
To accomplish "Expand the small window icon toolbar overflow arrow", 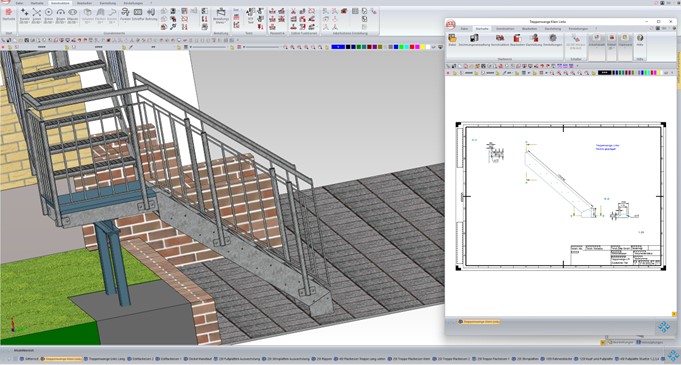I will coord(578,66).
